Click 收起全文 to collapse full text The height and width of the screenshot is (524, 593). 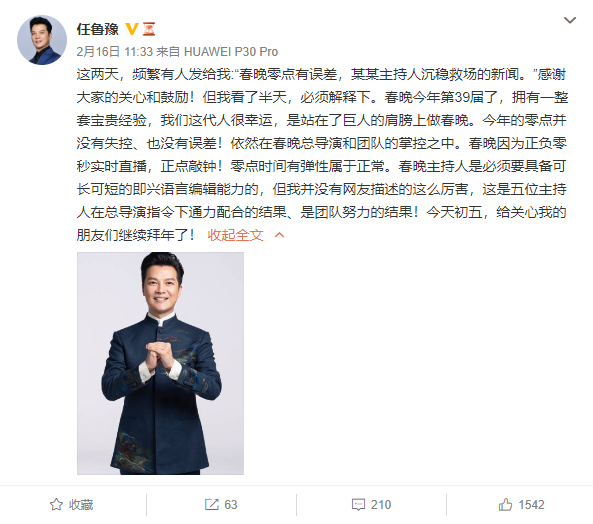click(x=235, y=235)
